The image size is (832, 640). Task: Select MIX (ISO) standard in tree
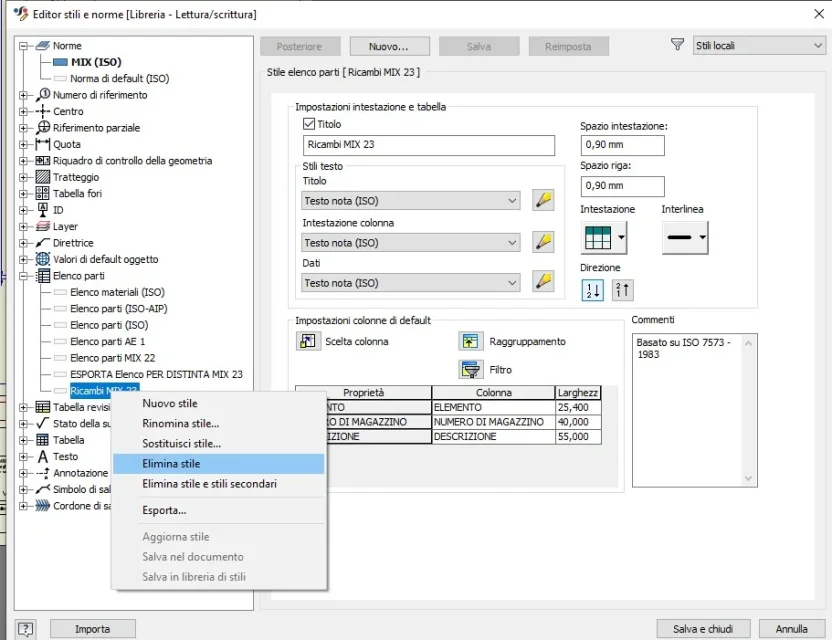coord(96,62)
